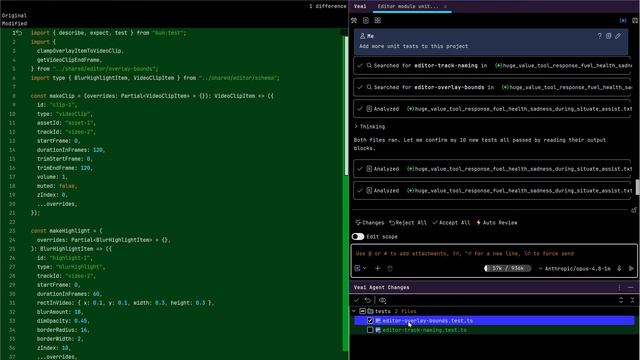Click the 57k / 936k context usage bar
This screenshot has height=360, width=640.
pyautogui.click(x=507, y=269)
